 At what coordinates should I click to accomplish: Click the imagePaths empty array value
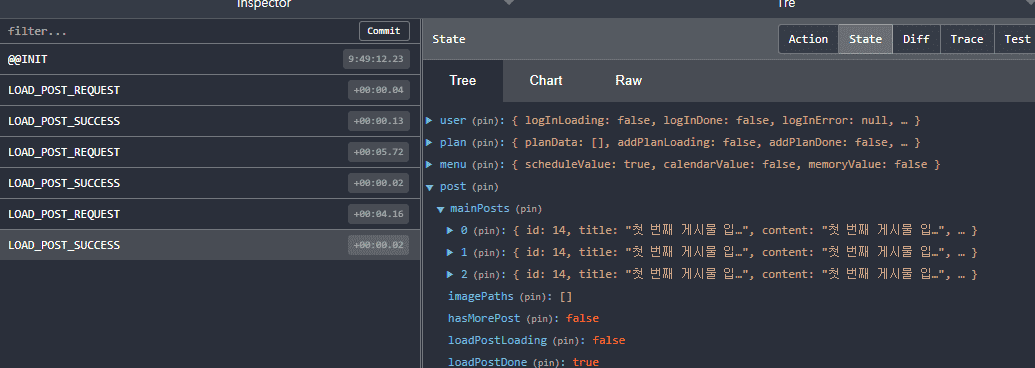[566, 296]
